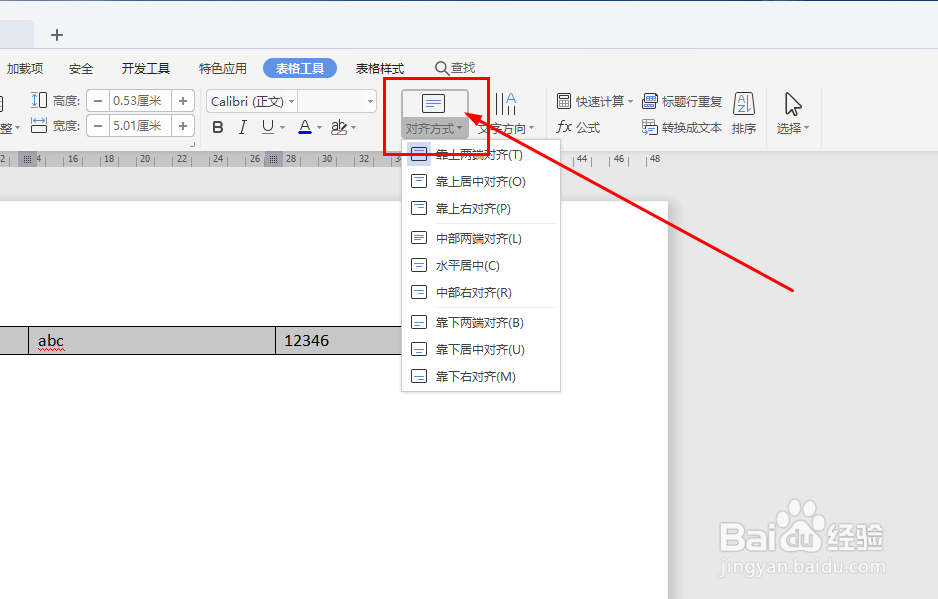Choose 靠上居中对齐(O) alignment
The width and height of the screenshot is (938, 599).
coord(481,181)
